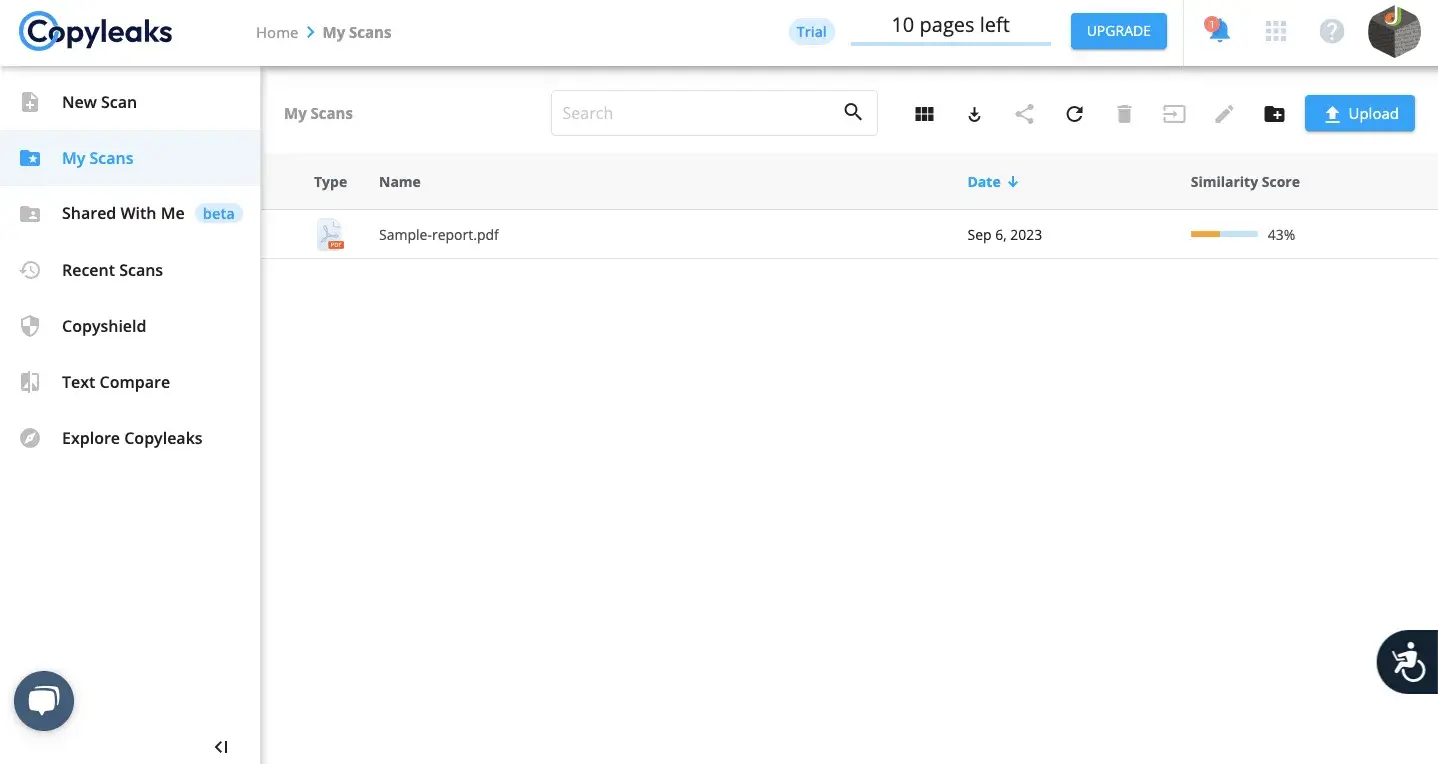This screenshot has width=1438, height=764.
Task: Toggle Date sort order
Action: [x=991, y=181]
